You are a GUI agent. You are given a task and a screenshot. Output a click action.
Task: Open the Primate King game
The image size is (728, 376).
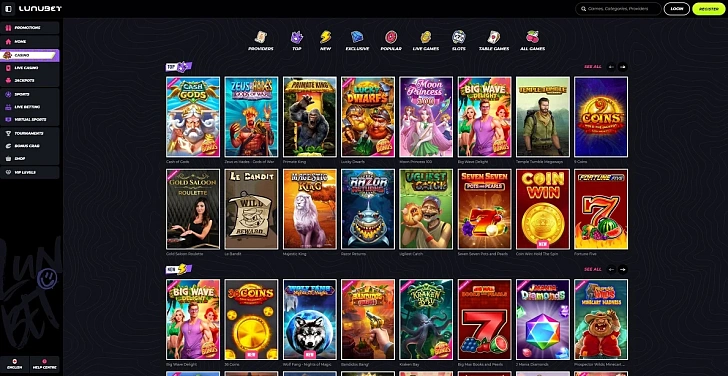click(310, 117)
